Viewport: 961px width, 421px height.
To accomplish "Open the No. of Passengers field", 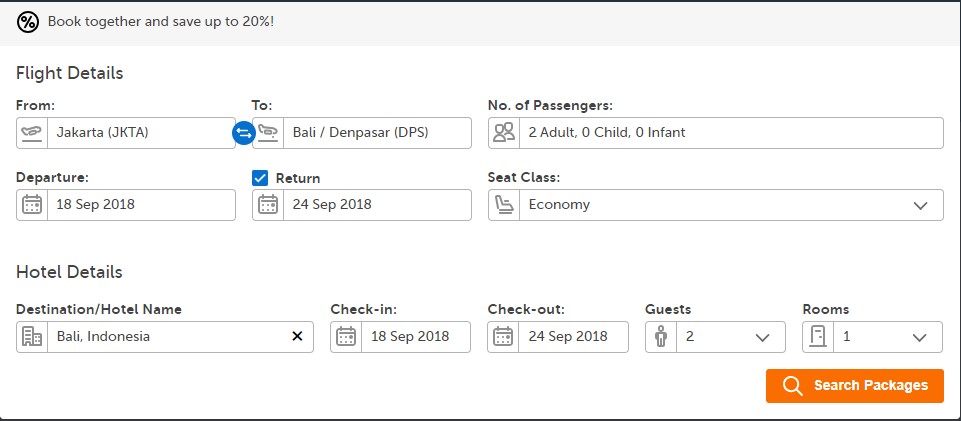I will pyautogui.click(x=730, y=132).
